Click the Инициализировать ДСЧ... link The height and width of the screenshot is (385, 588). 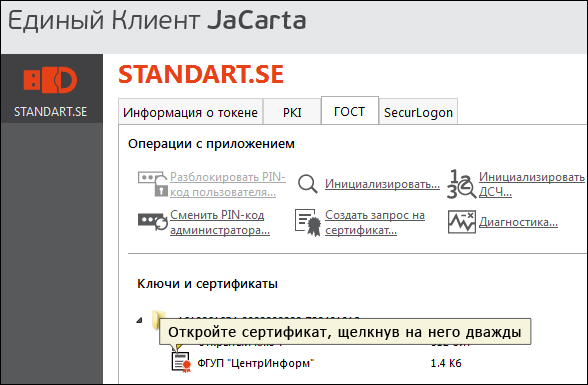tap(532, 184)
